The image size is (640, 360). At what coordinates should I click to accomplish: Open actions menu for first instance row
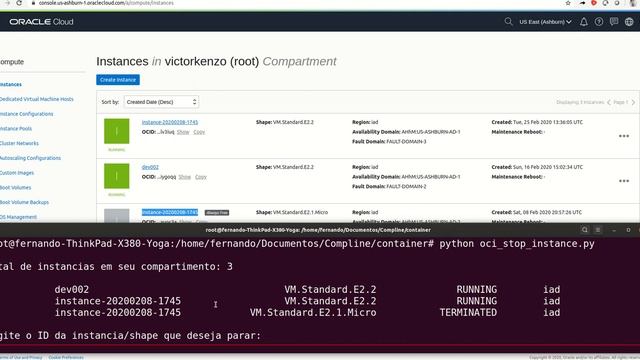pyautogui.click(x=624, y=136)
